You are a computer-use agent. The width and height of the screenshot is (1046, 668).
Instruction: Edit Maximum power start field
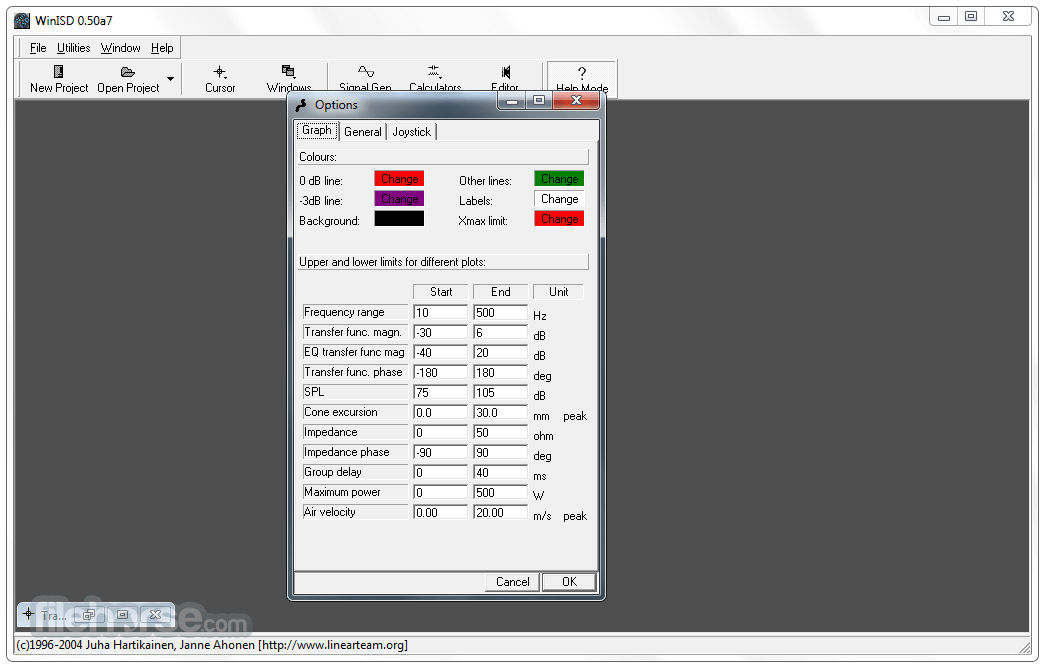pos(440,492)
